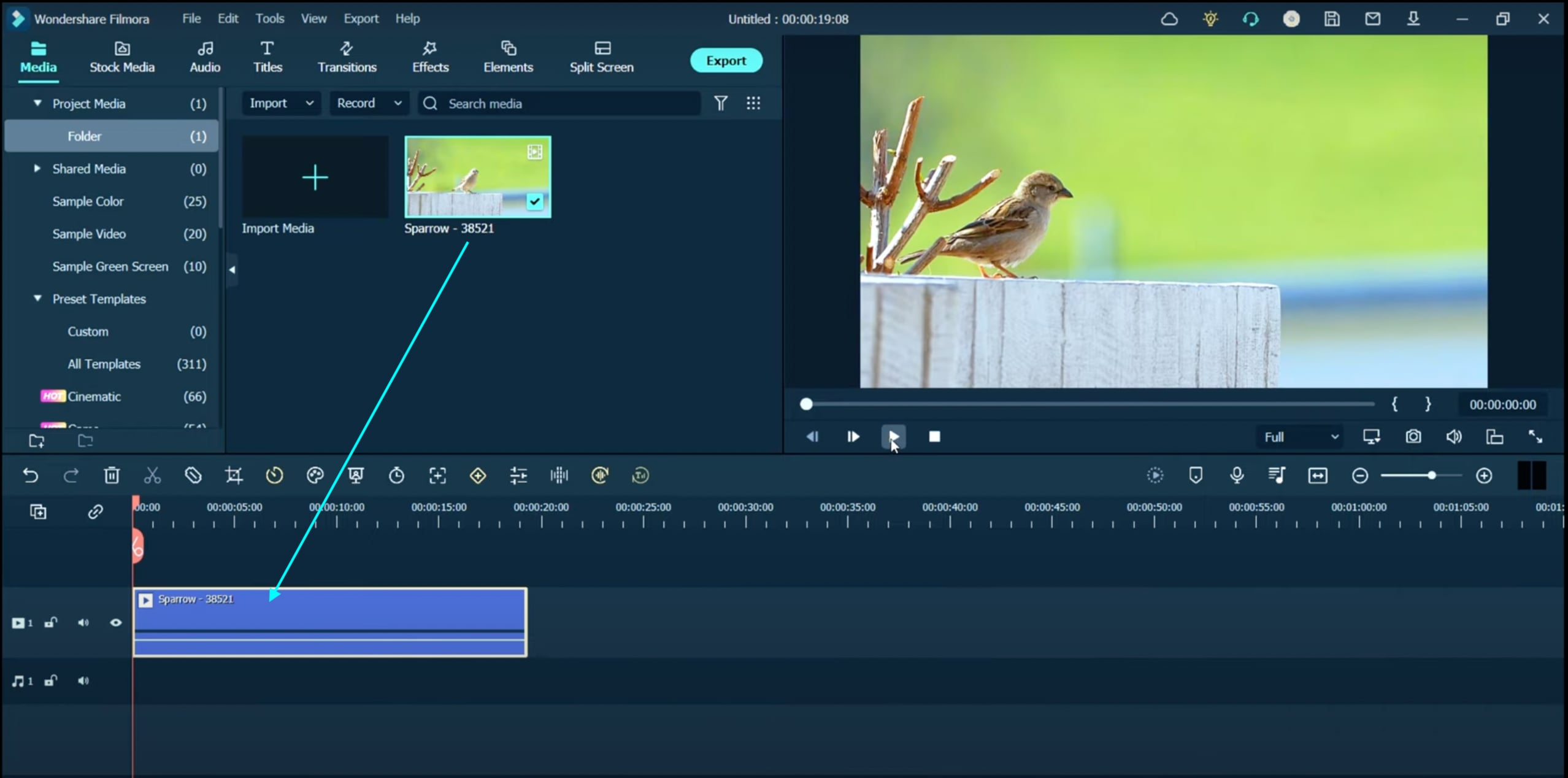Click the Delete trash icon
1568x778 pixels.
point(112,476)
